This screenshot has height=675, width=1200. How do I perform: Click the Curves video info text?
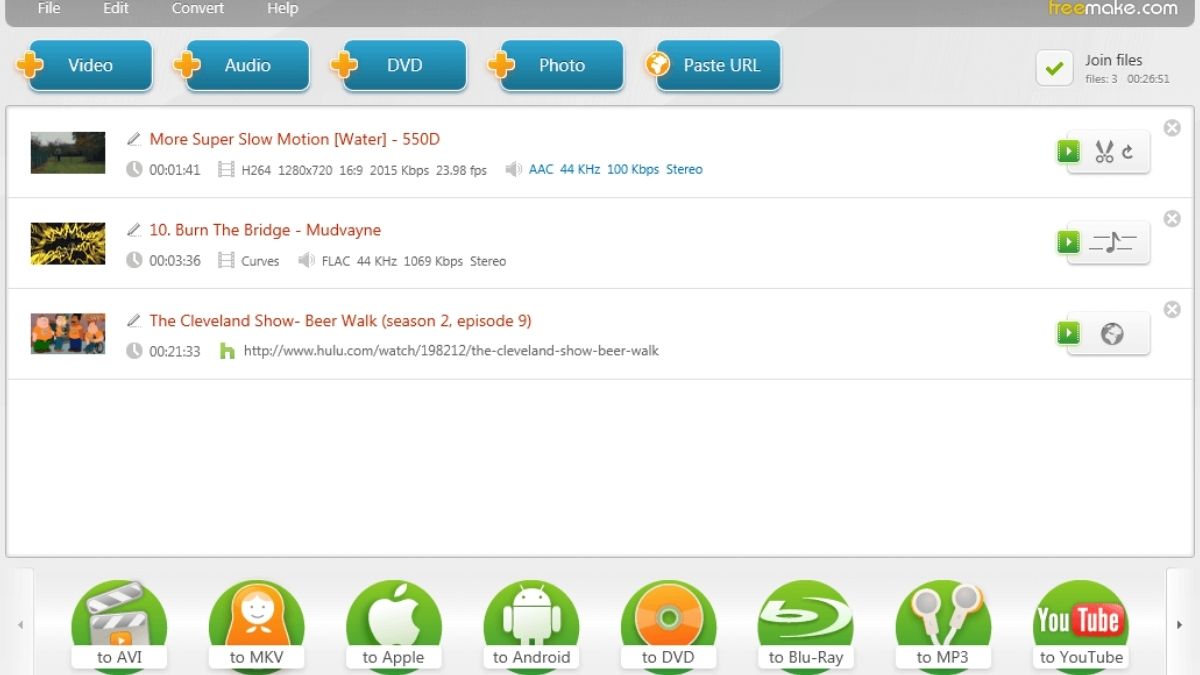(260, 261)
